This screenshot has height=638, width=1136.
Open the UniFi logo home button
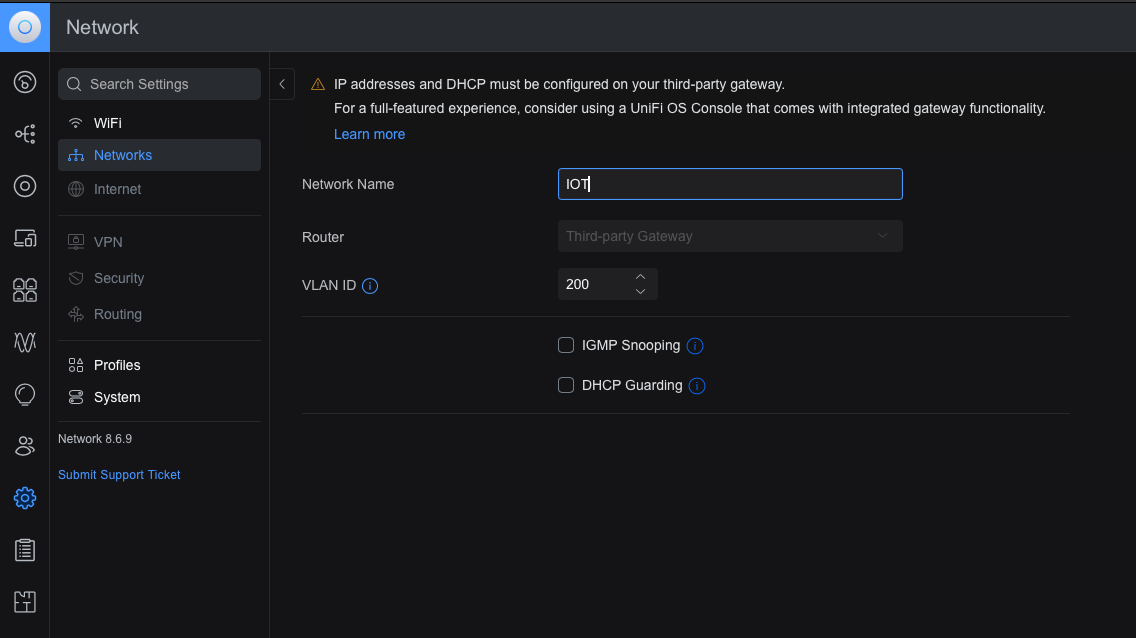pyautogui.click(x=25, y=27)
